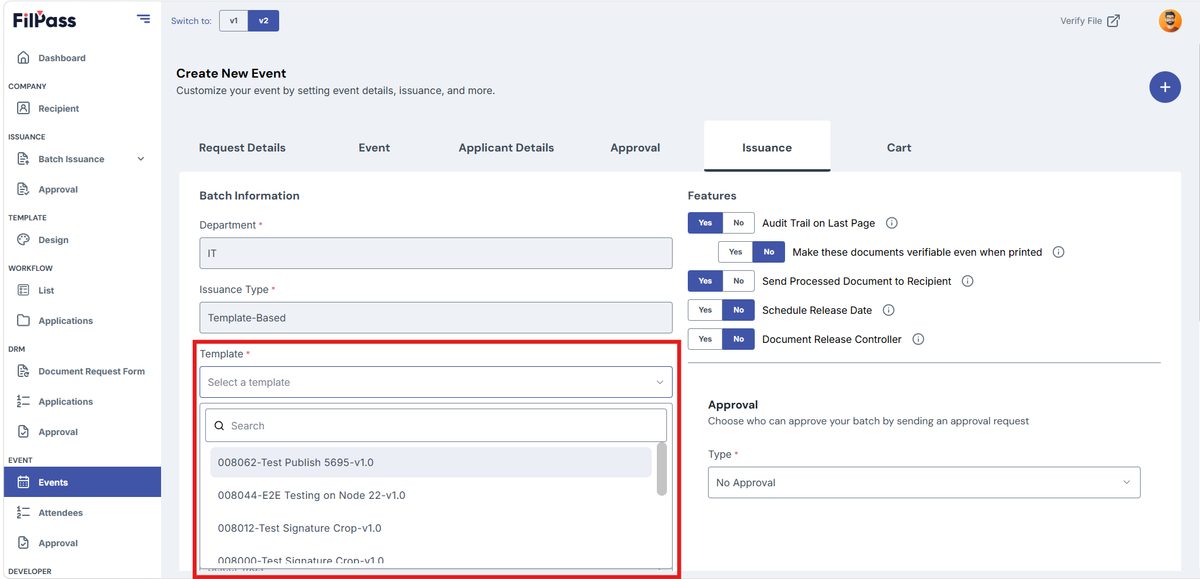Screen dimensions: 1200x579
Task: Select template 008000-Test Signature Crop-v1.0
Action: point(431,560)
